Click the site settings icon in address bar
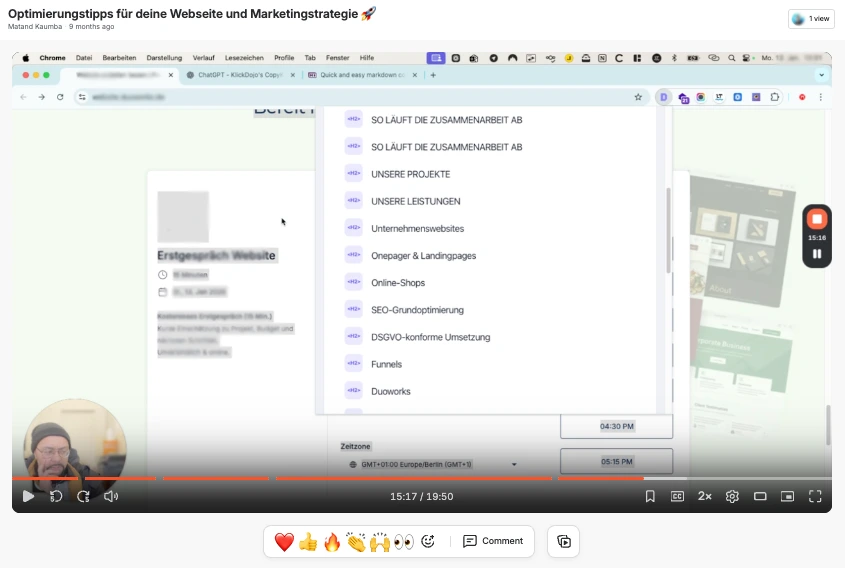Screen dimensions: 845x568 (x=82, y=97)
